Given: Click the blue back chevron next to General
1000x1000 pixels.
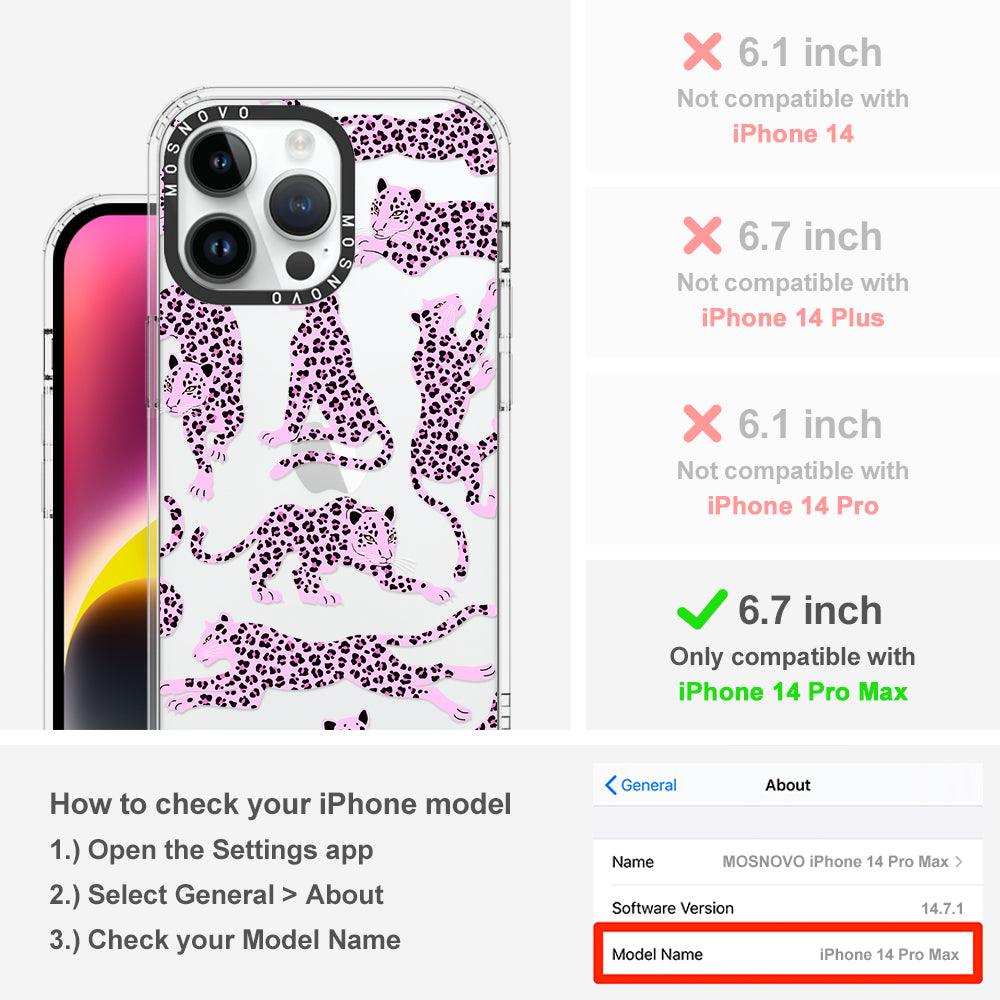Looking at the screenshot, I should (x=610, y=785).
